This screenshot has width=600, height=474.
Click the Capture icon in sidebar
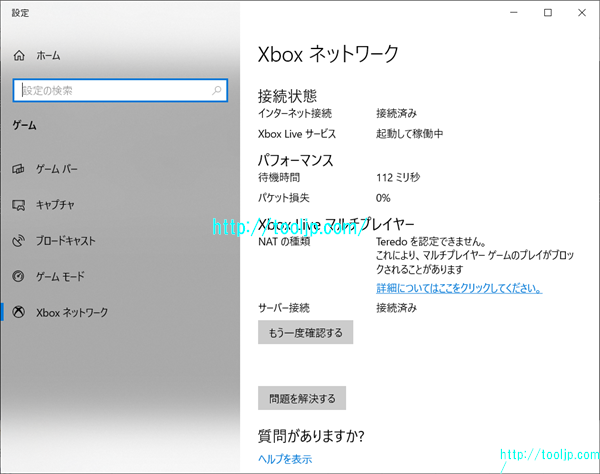coord(18,205)
